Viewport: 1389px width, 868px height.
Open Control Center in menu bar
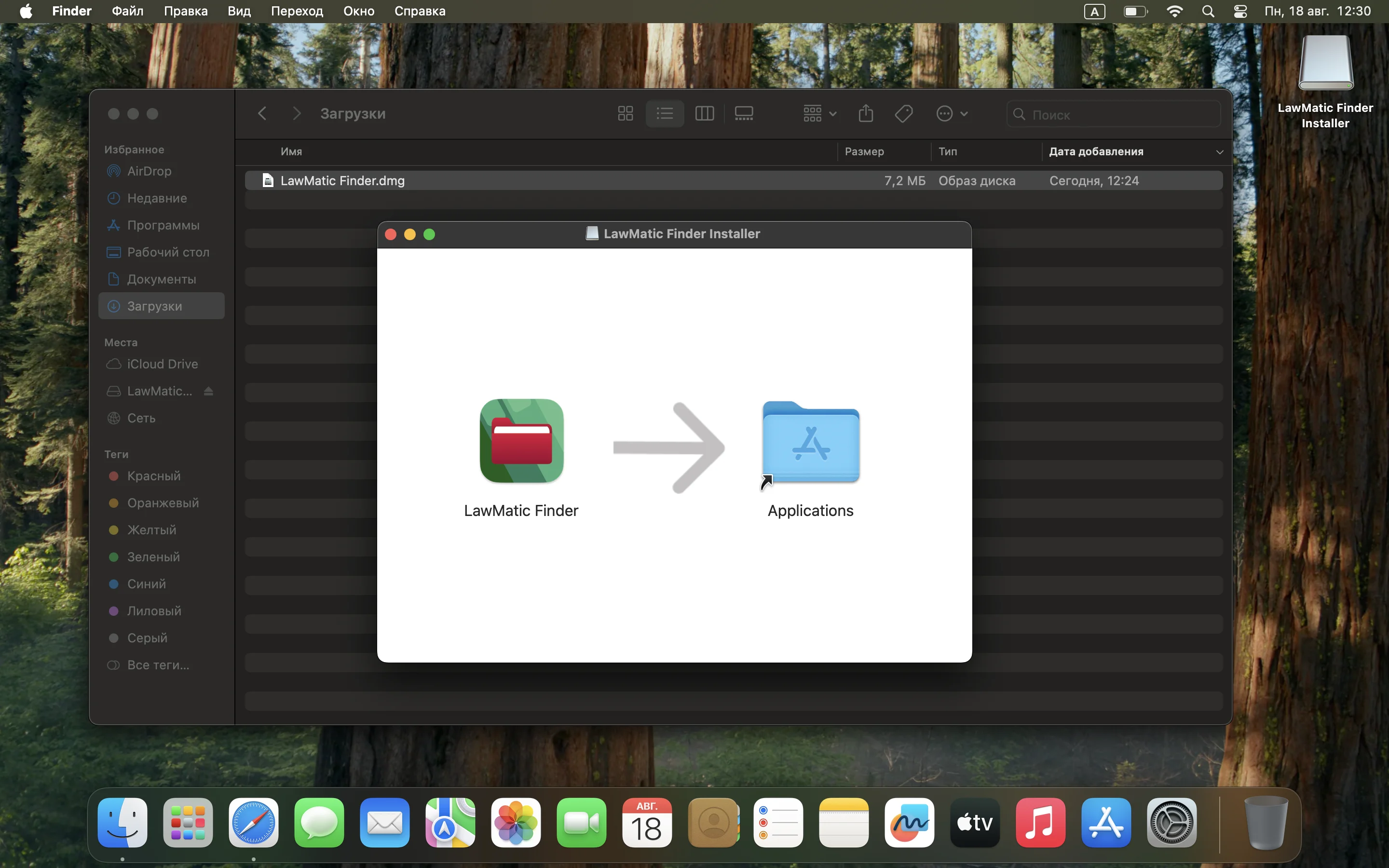(1240, 12)
